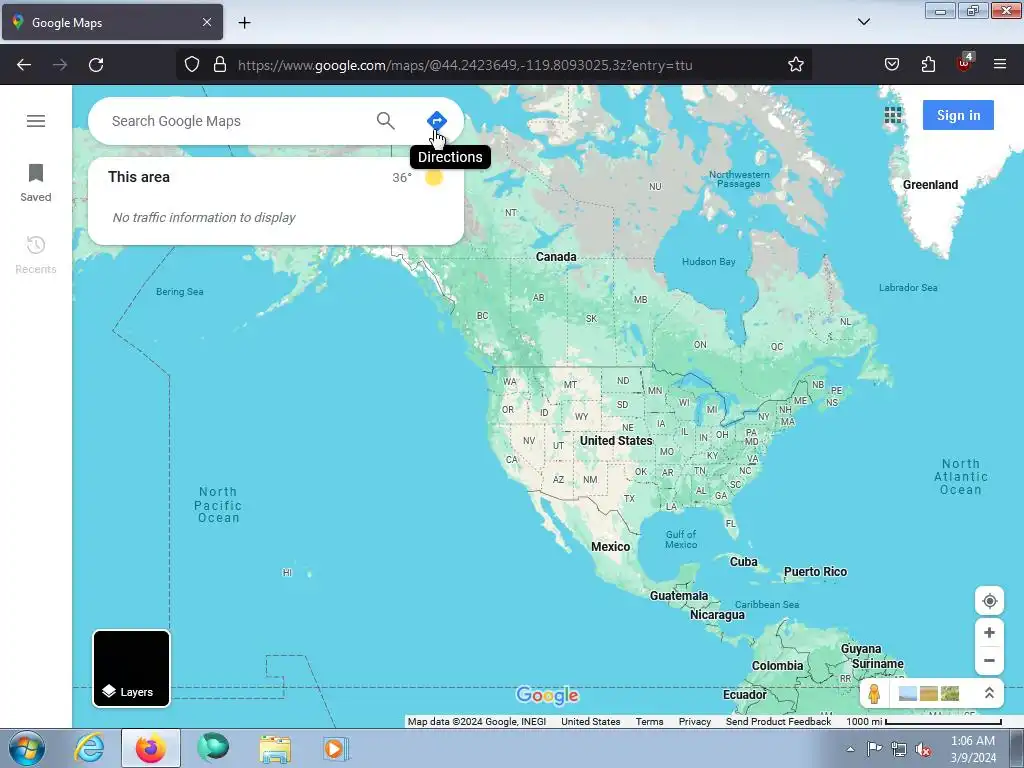
Task: Open Windows Media Player from taskbar
Action: pos(336,748)
